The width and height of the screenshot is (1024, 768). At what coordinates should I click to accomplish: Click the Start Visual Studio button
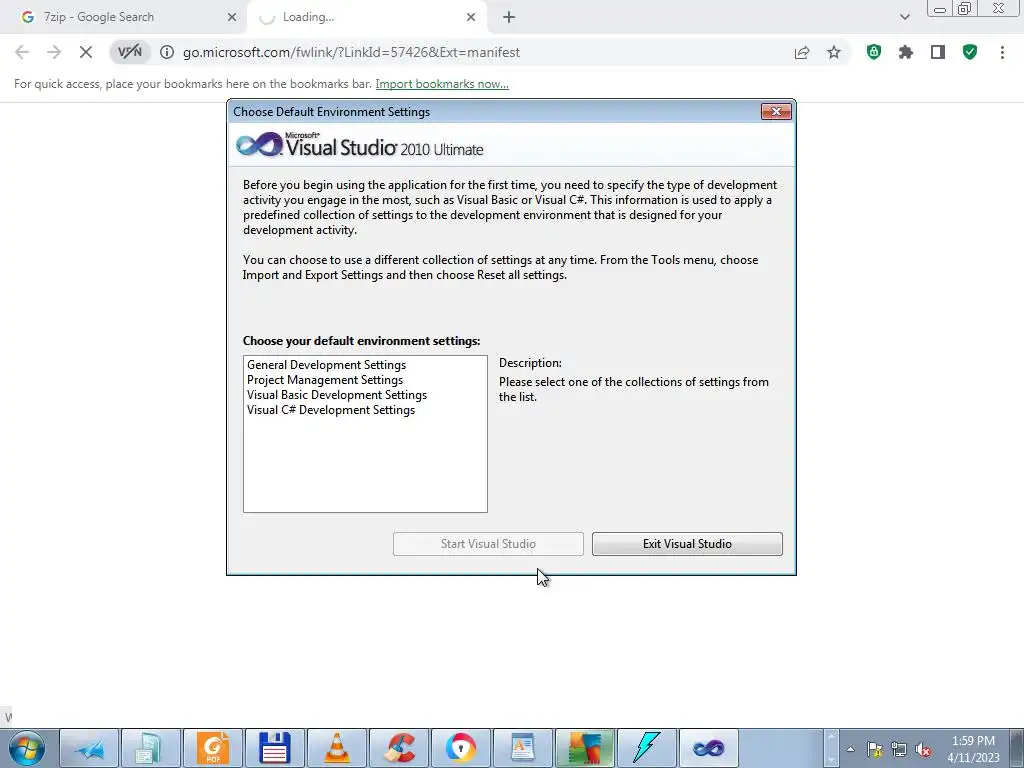coord(488,544)
